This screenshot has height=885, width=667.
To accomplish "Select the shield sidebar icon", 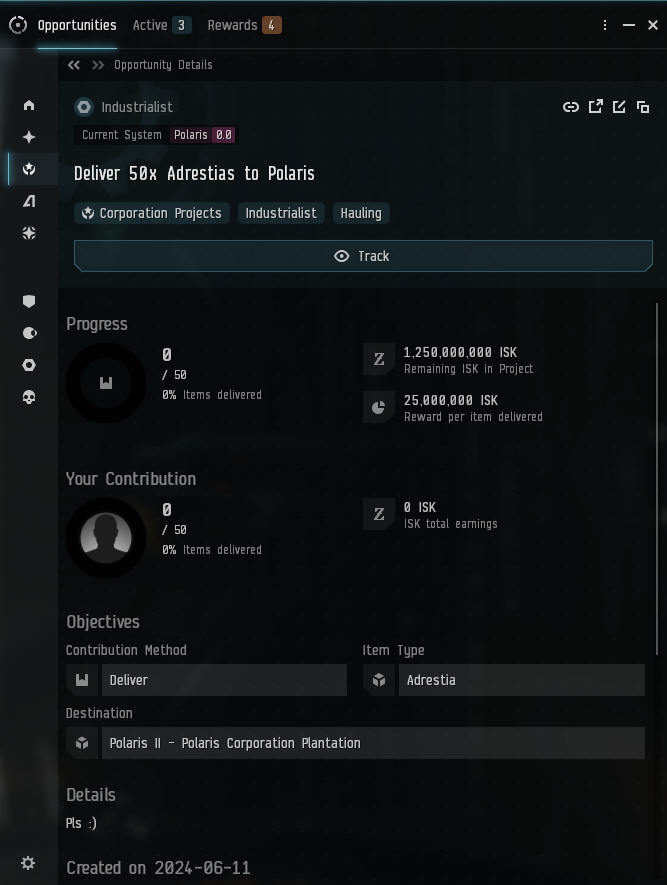I will (29, 301).
